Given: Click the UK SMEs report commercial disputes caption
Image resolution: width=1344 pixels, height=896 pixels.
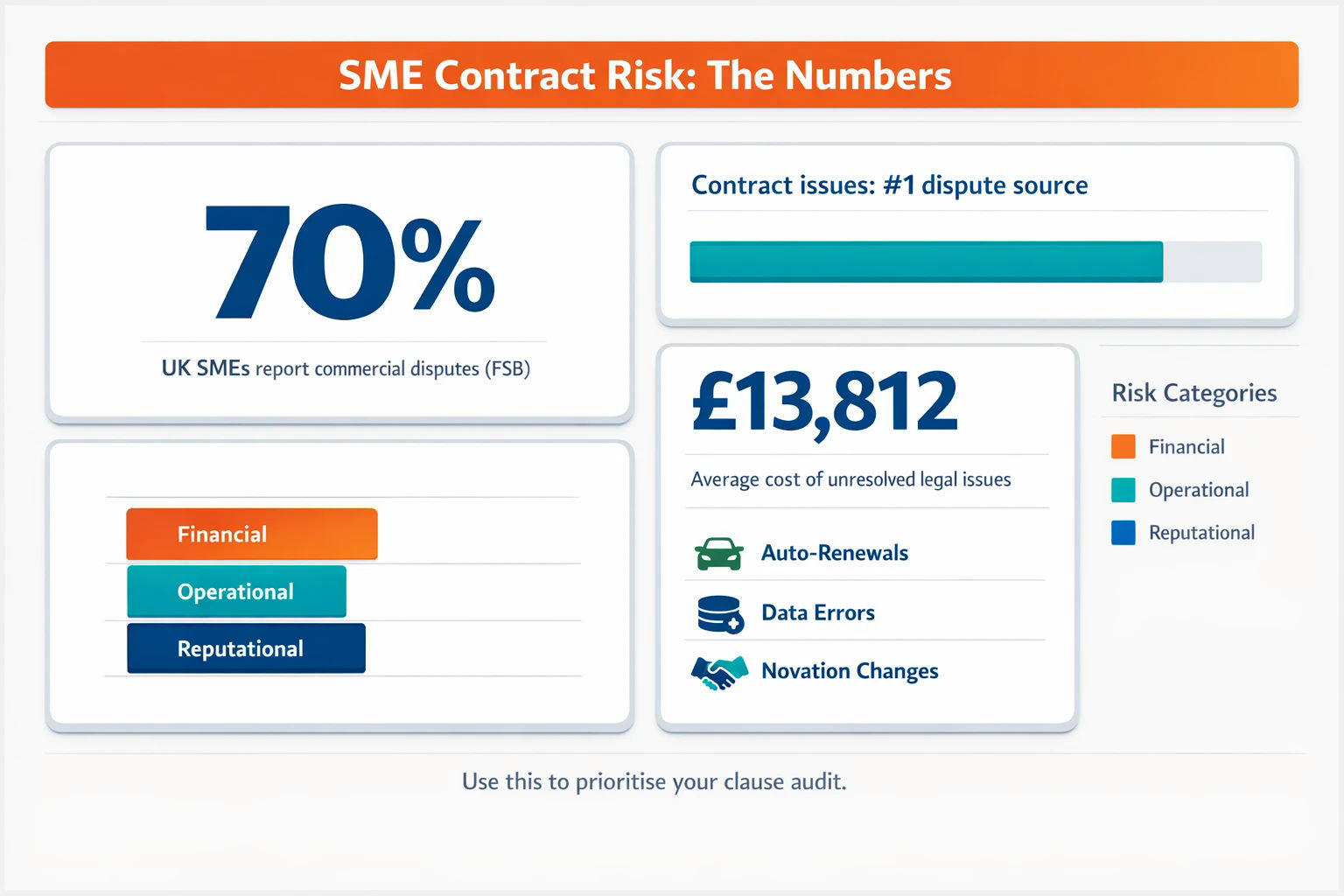Looking at the screenshot, I should (x=346, y=368).
